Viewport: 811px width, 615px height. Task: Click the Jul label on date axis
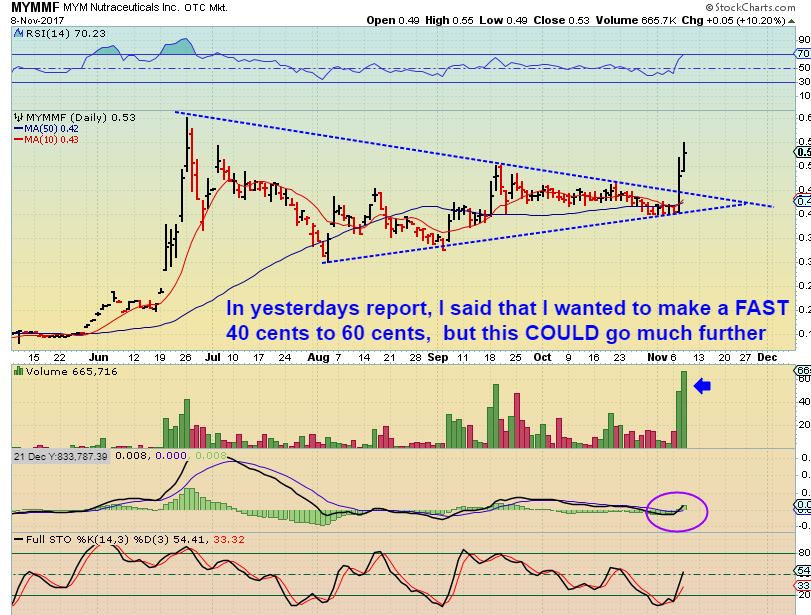click(x=213, y=357)
